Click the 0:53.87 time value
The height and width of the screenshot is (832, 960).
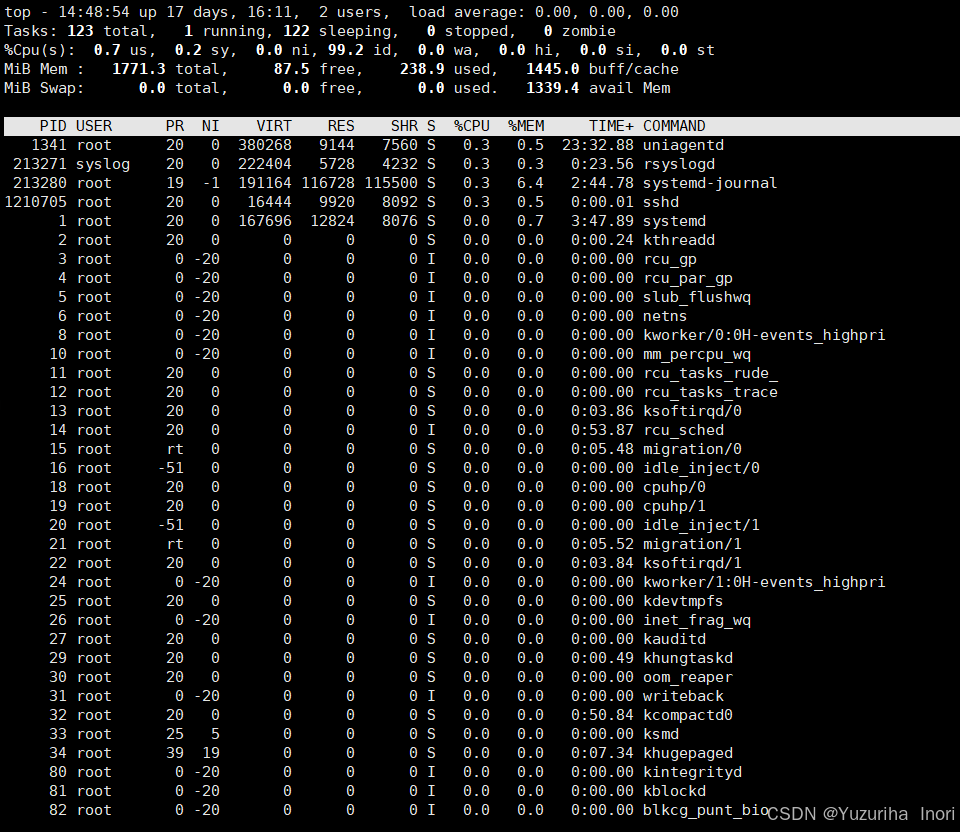tap(602, 430)
